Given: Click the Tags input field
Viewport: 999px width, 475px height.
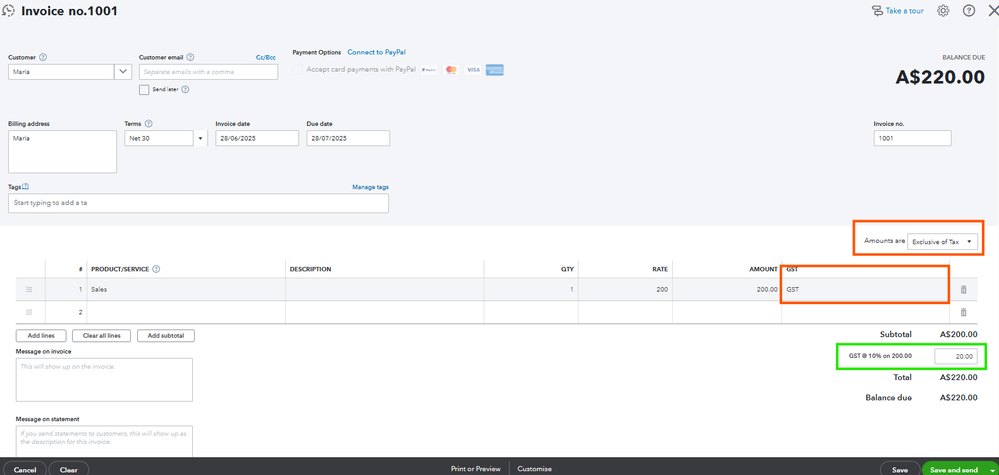Looking at the screenshot, I should (x=198, y=203).
